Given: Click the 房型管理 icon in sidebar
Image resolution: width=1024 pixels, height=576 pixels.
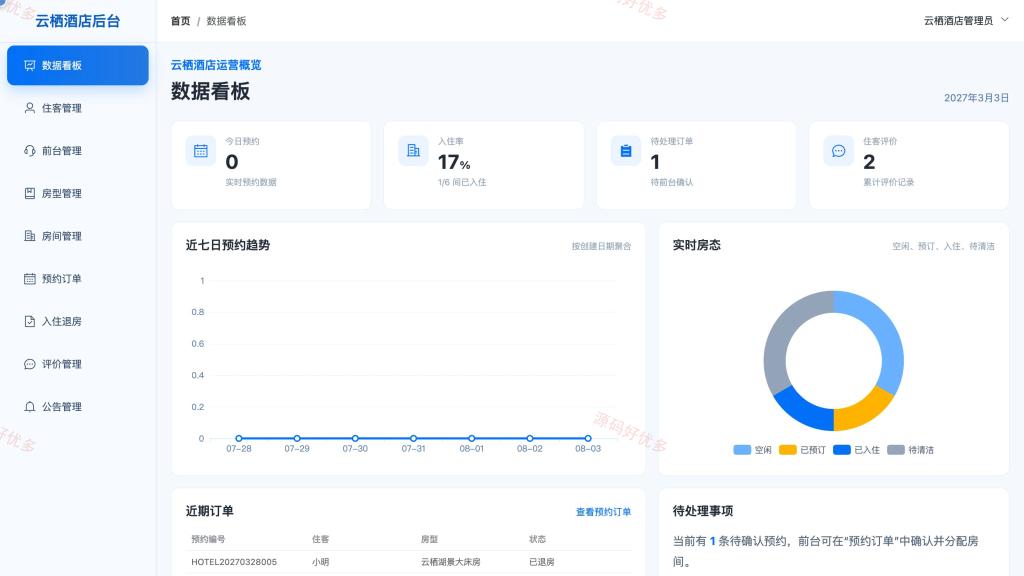Looking at the screenshot, I should tap(29, 193).
